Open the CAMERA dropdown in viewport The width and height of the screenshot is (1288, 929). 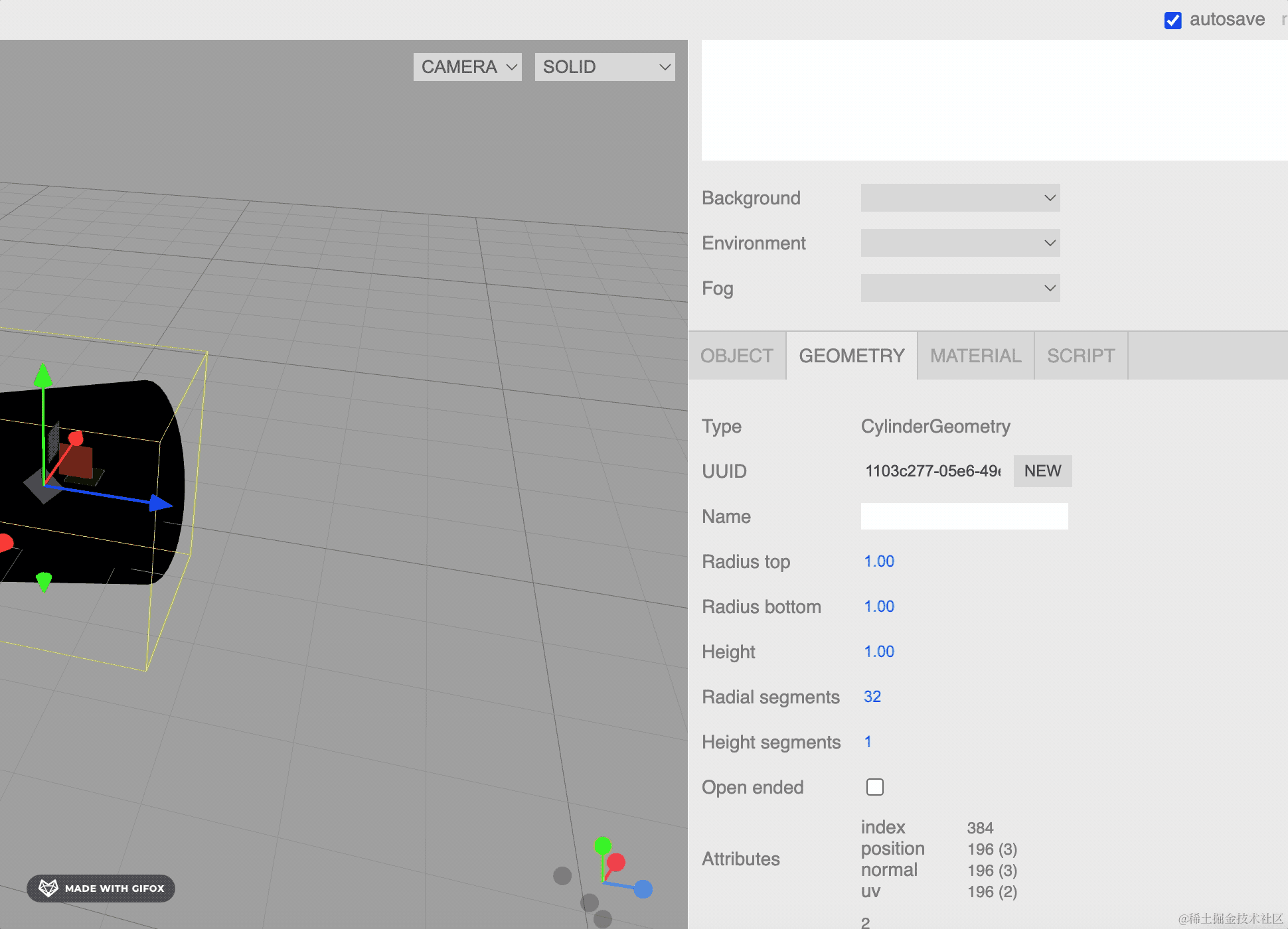[467, 67]
